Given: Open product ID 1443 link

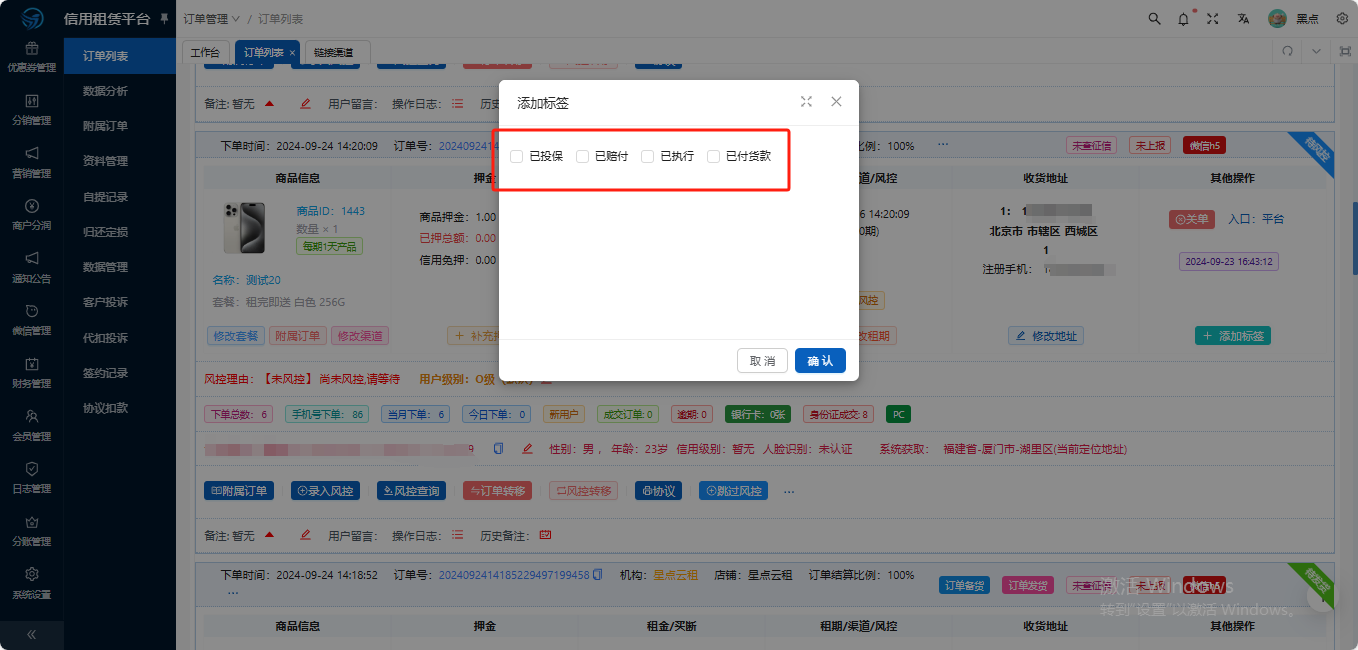Looking at the screenshot, I should 330,211.
